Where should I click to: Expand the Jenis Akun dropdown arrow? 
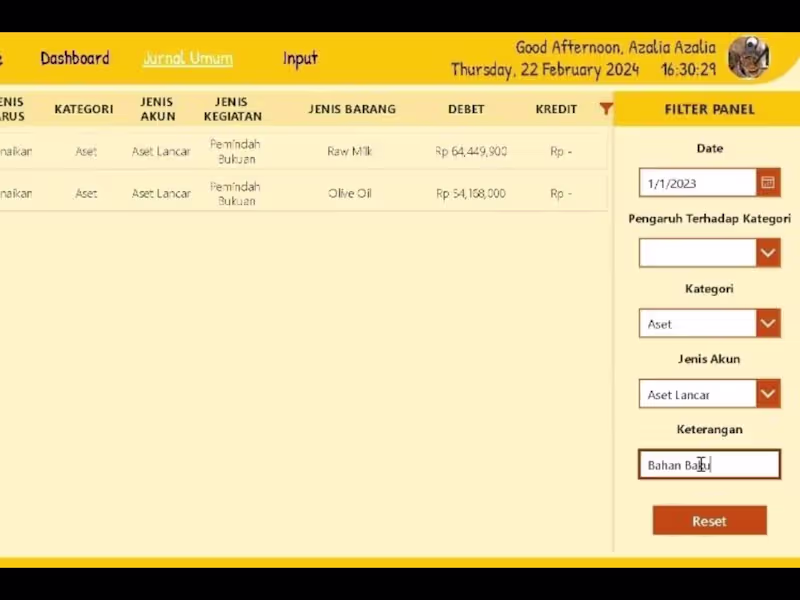768,394
